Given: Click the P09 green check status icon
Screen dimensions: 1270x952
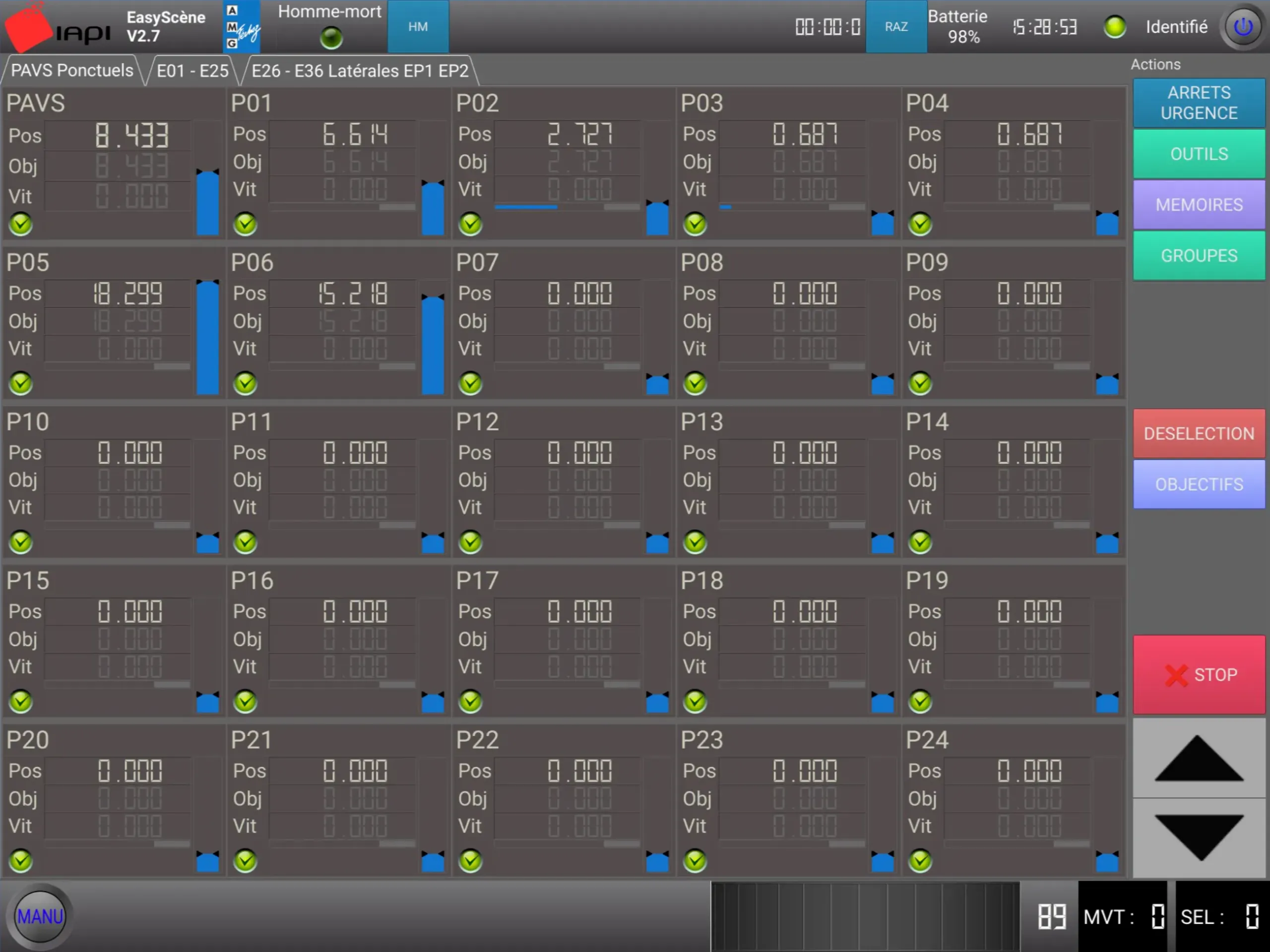Looking at the screenshot, I should click(920, 383).
